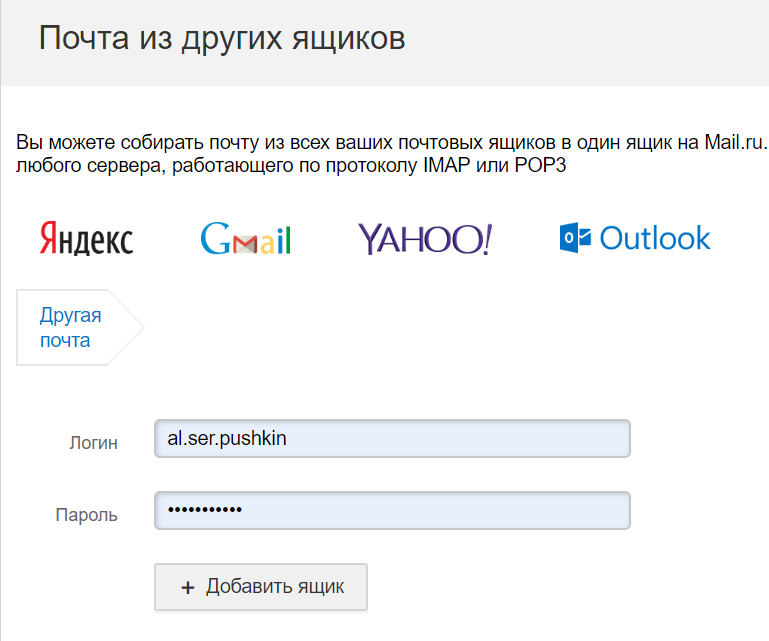Click the Добавить ящик button
The width and height of the screenshot is (769, 641).
[261, 587]
